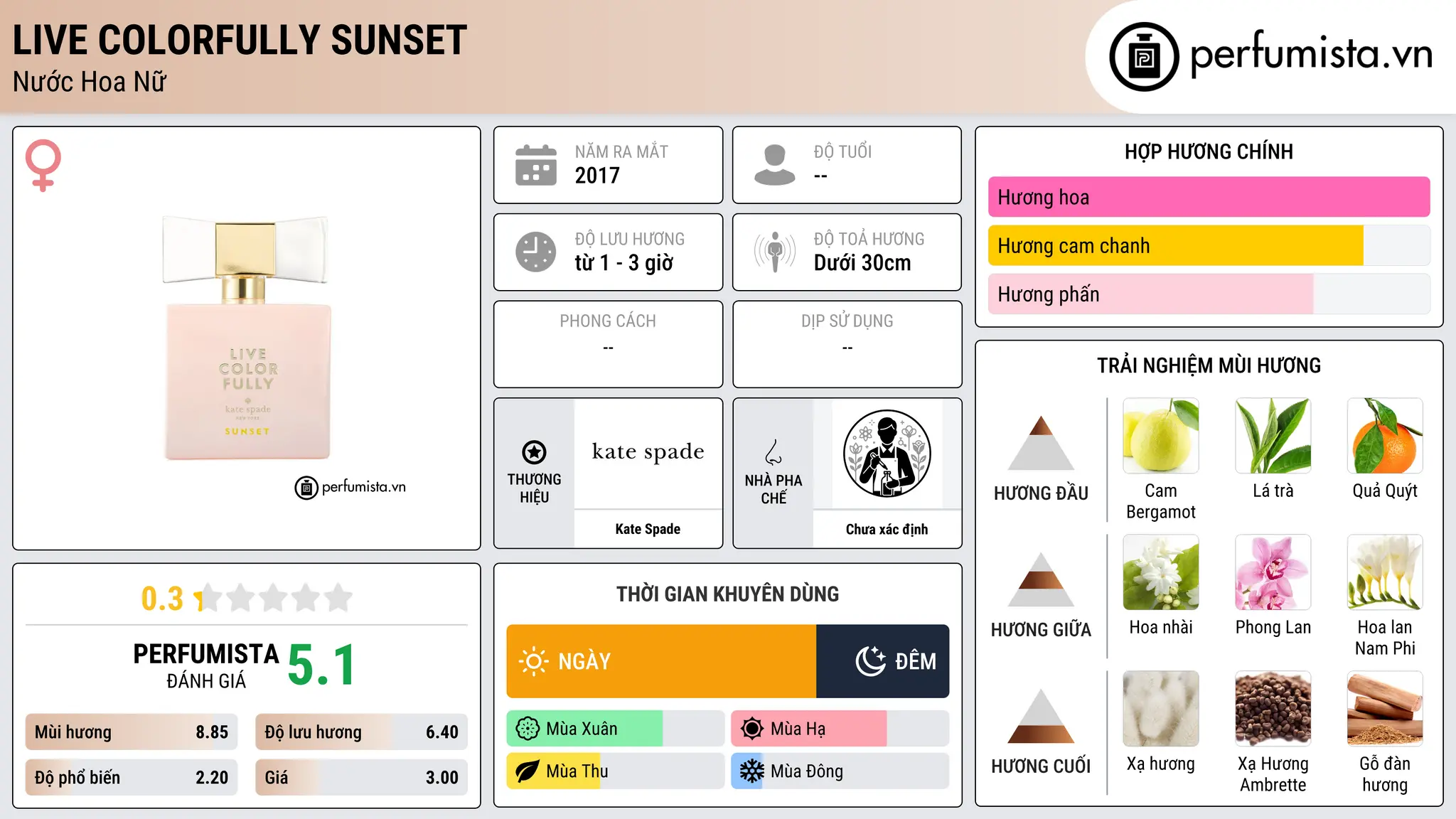Viewport: 1456px width, 819px height.
Task: Click the pyramid icon above Hương cuối
Action: [x=1041, y=716]
